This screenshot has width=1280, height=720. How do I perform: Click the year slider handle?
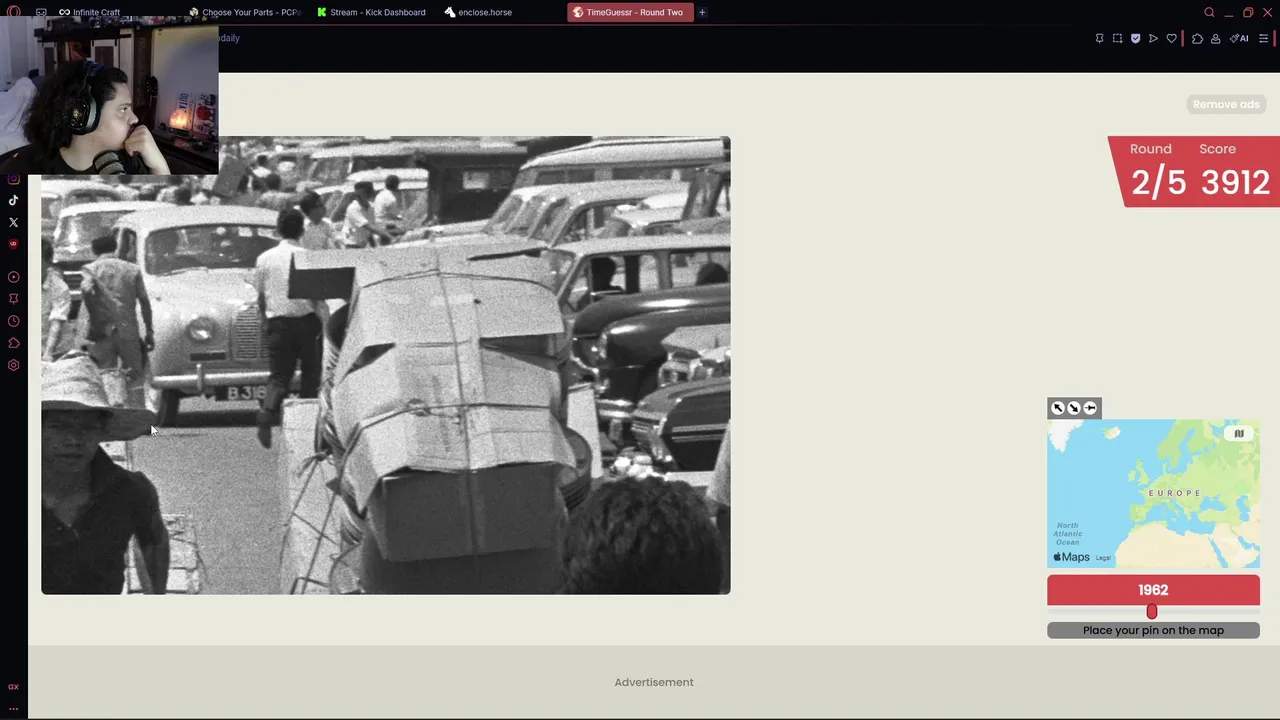pos(1152,611)
